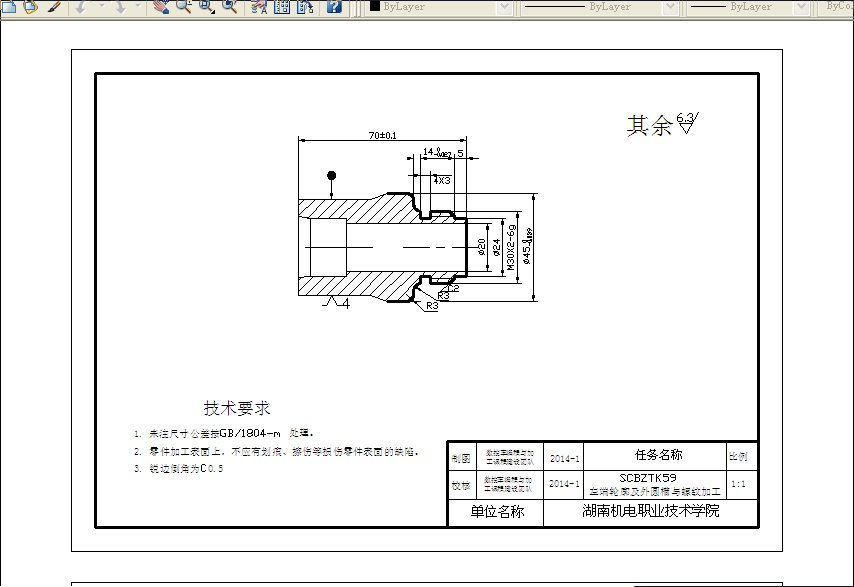
Task: Select the 70±0.1 dimension text
Action: tap(383, 136)
